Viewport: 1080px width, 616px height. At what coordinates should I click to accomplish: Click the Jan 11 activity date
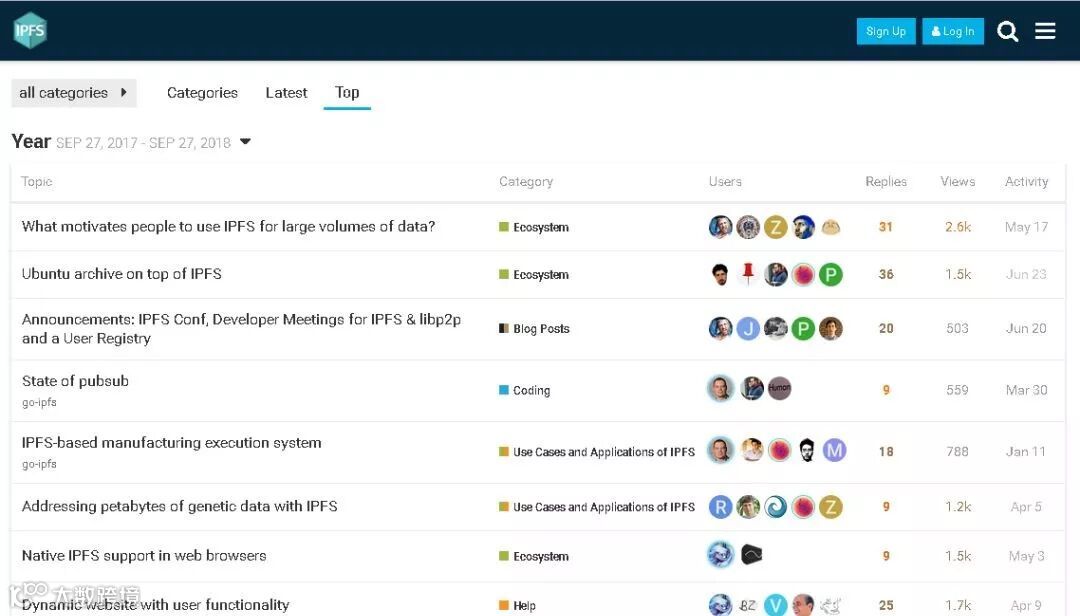pyautogui.click(x=1026, y=451)
